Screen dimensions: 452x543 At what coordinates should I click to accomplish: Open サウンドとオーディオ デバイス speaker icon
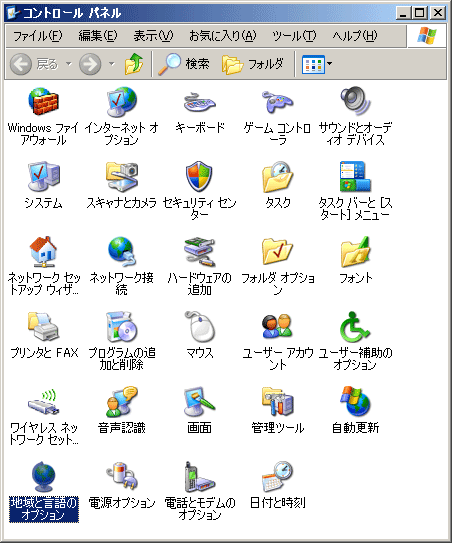point(356,101)
